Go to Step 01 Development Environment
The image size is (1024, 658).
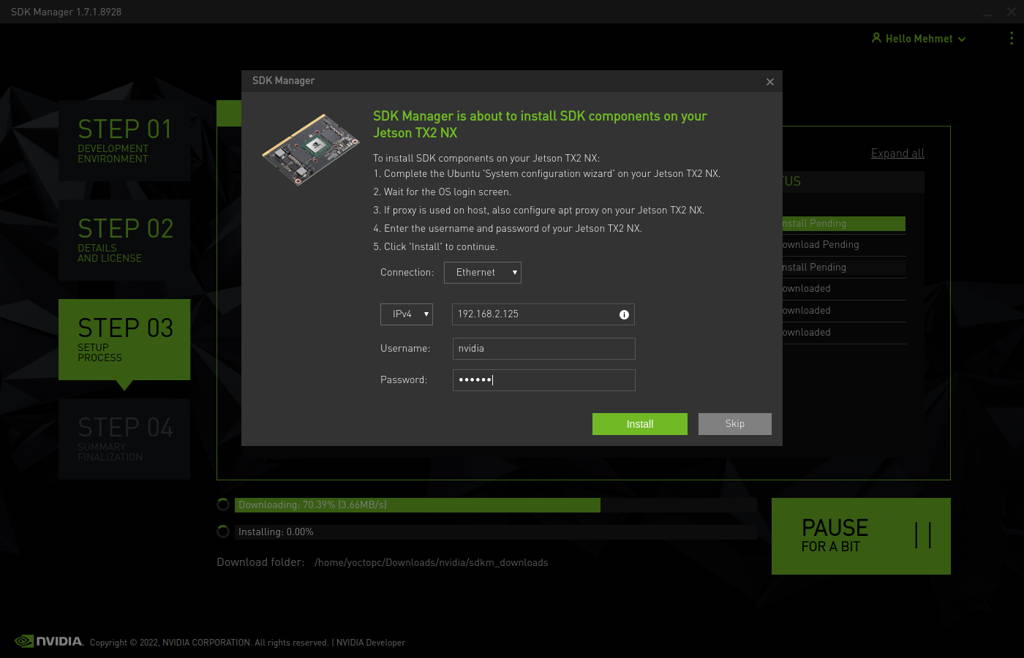tap(124, 140)
